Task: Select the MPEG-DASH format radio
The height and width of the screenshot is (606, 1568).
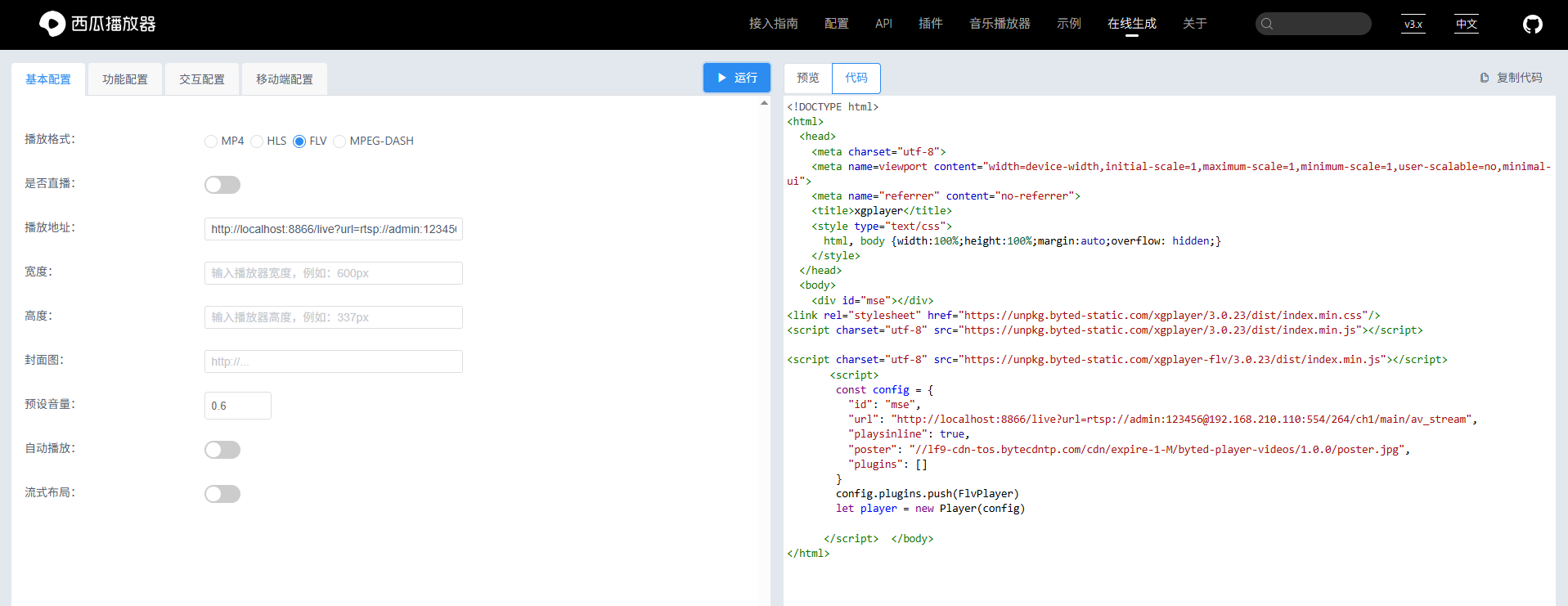Action: click(x=339, y=141)
